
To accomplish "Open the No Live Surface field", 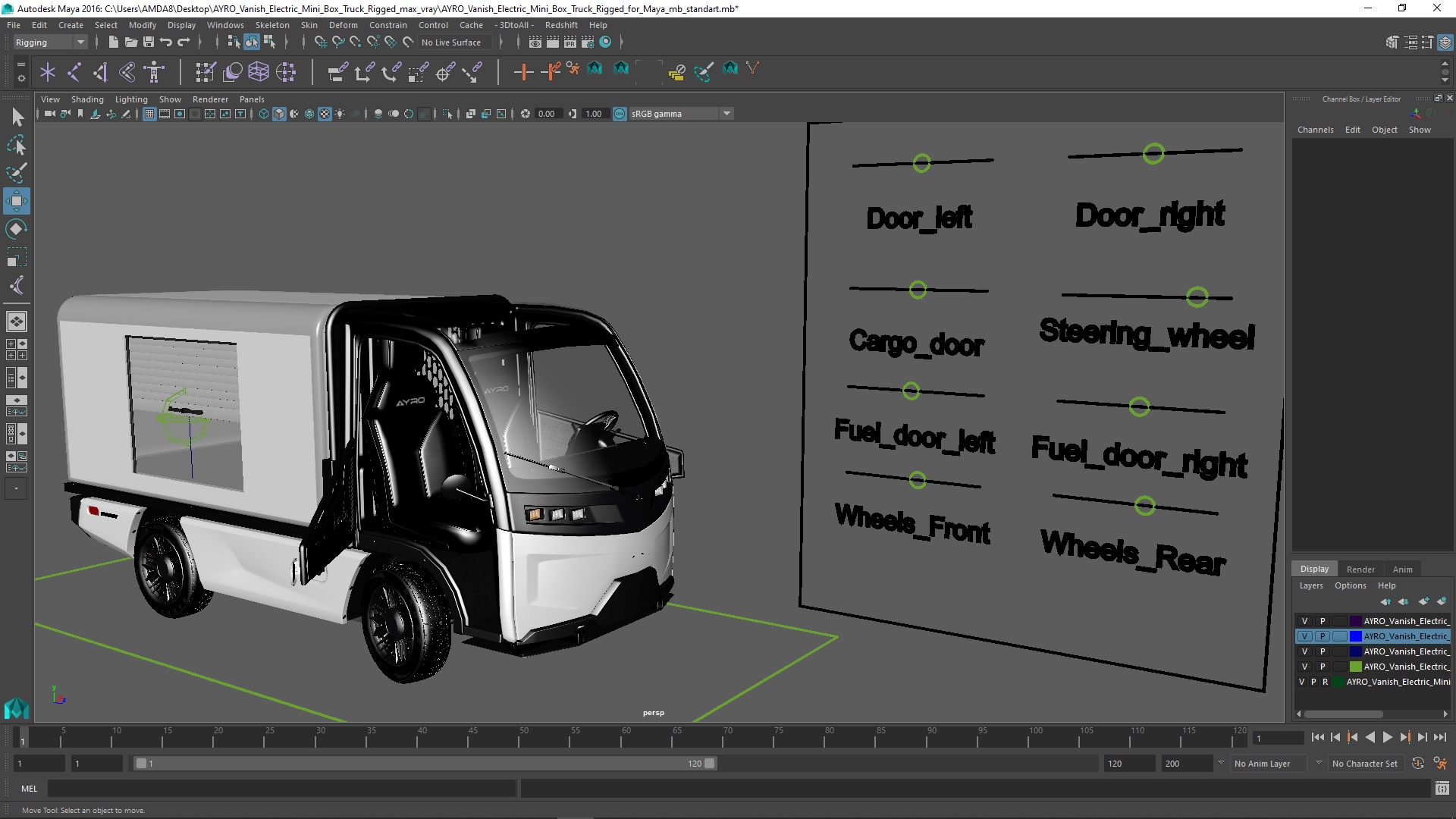I will click(455, 42).
